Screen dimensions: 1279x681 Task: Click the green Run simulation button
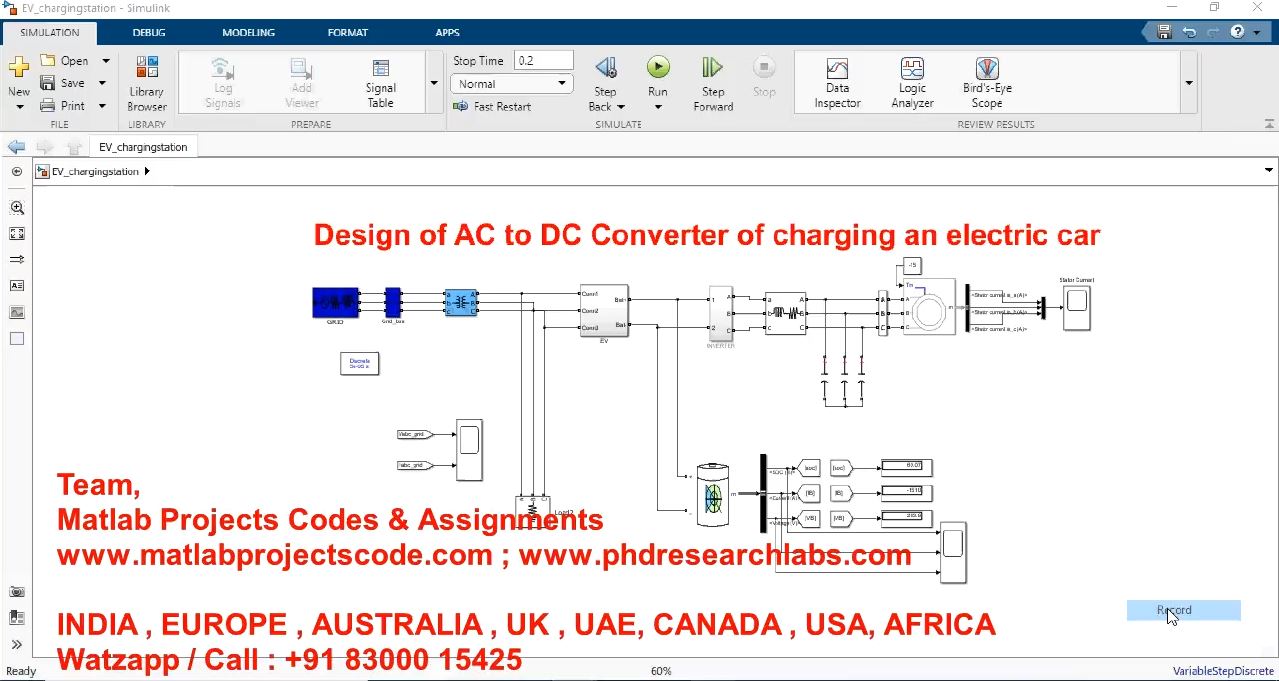(657, 68)
